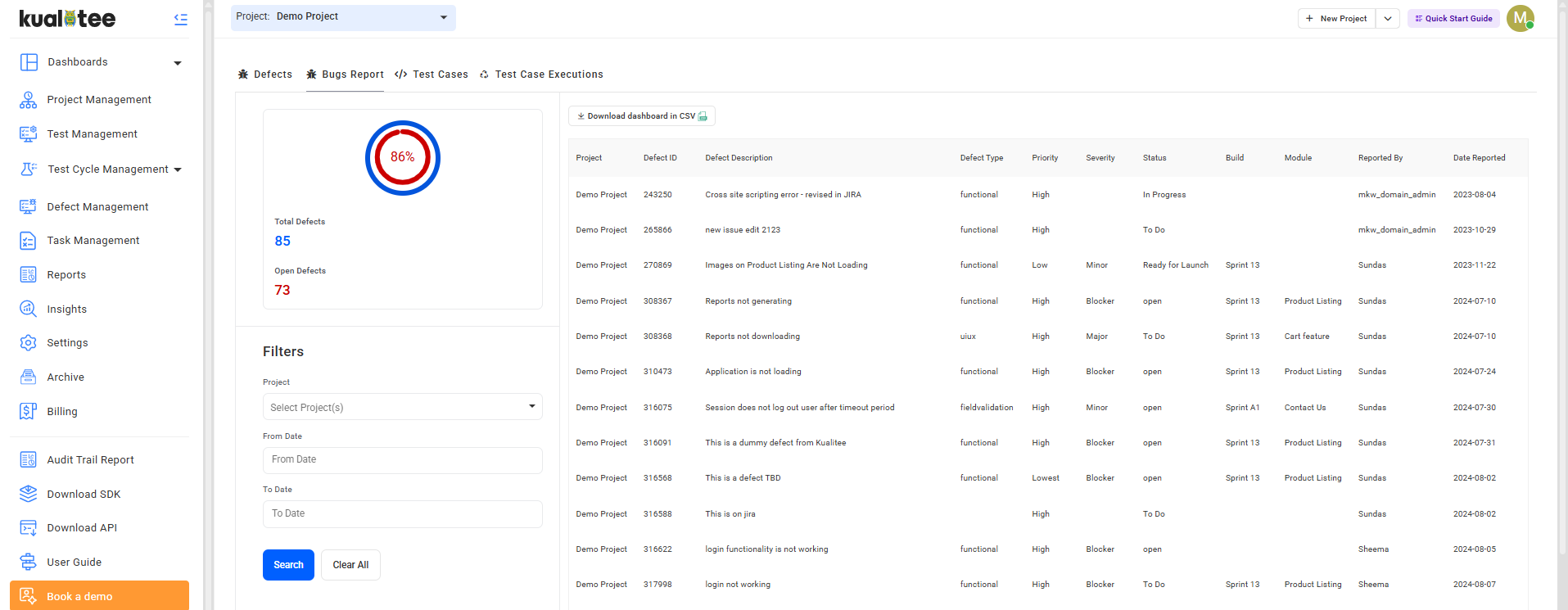1568x610 pixels.
Task: Click the Project Management sidebar icon
Action: coord(28,100)
